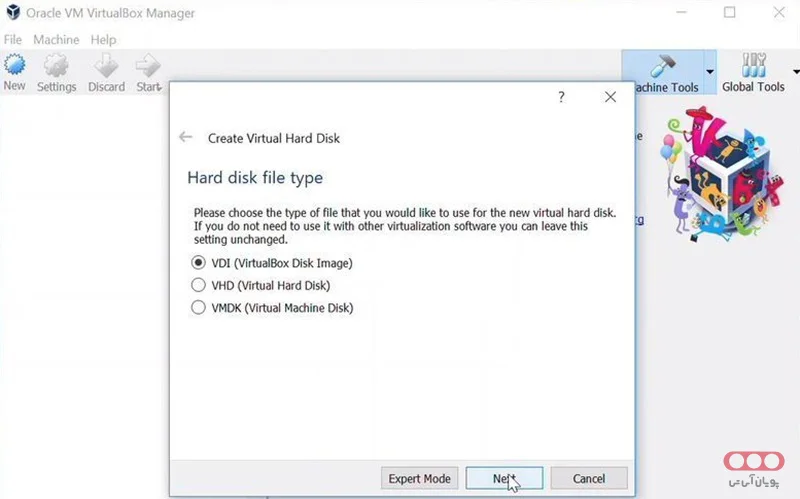Cancel the hard disk creation dialog
Viewport: 800px width, 499px height.
click(x=589, y=478)
